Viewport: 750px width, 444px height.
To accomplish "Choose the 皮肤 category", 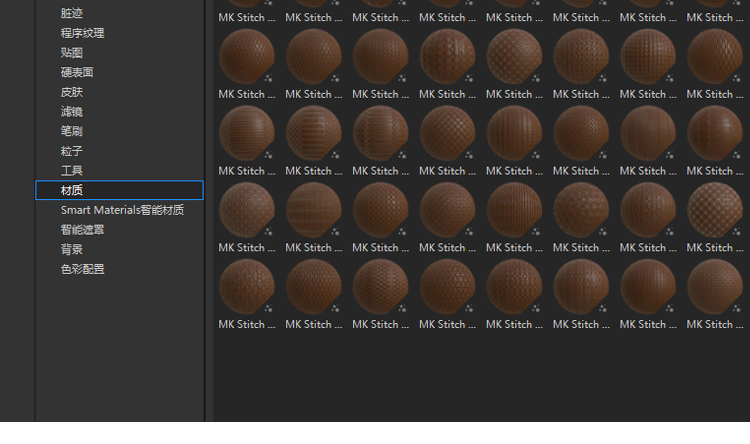I will tap(72, 92).
